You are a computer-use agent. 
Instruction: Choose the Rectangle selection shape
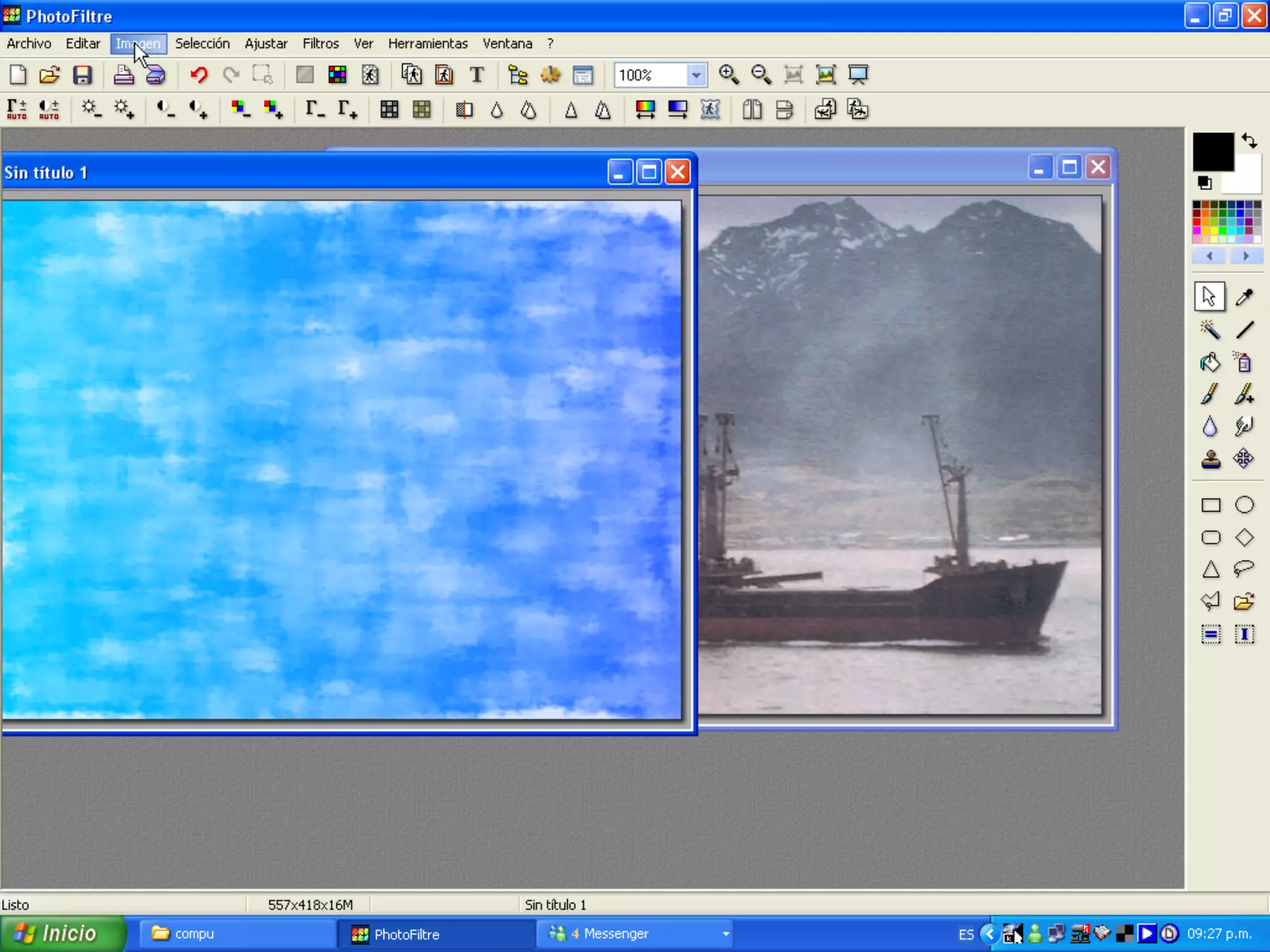coord(1210,505)
